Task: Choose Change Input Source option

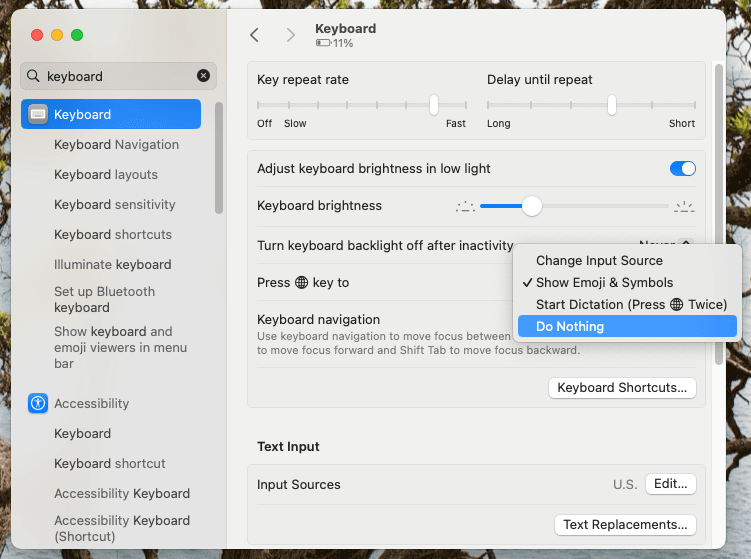Action: click(x=627, y=261)
